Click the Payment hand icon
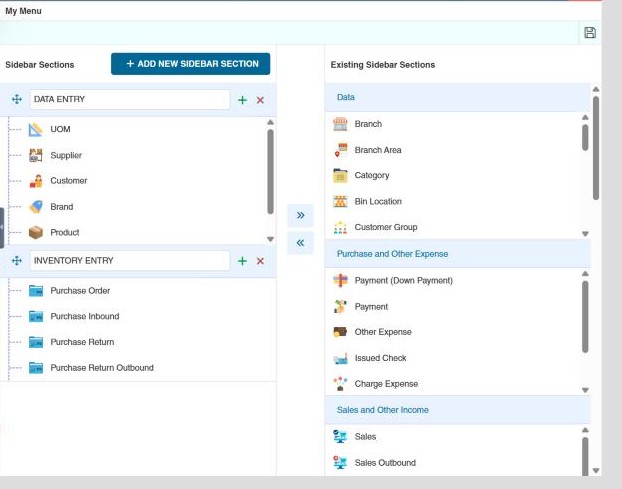622x489 pixels. (340, 307)
